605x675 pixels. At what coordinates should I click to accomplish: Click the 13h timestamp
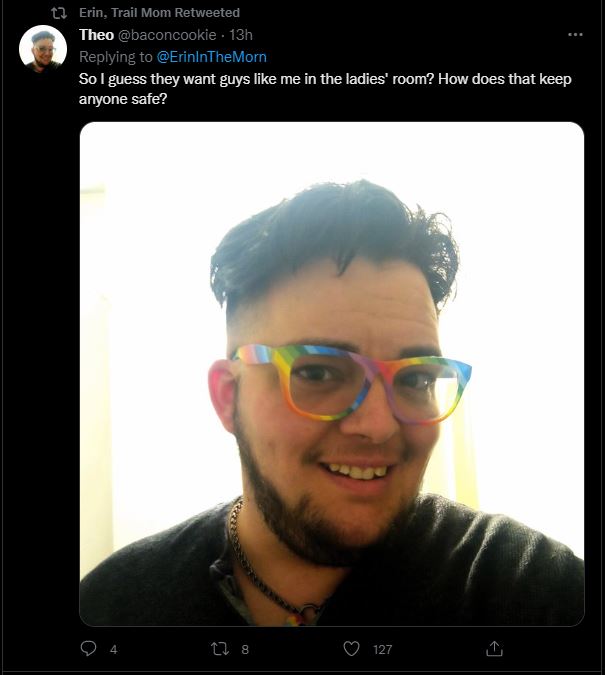coord(241,35)
